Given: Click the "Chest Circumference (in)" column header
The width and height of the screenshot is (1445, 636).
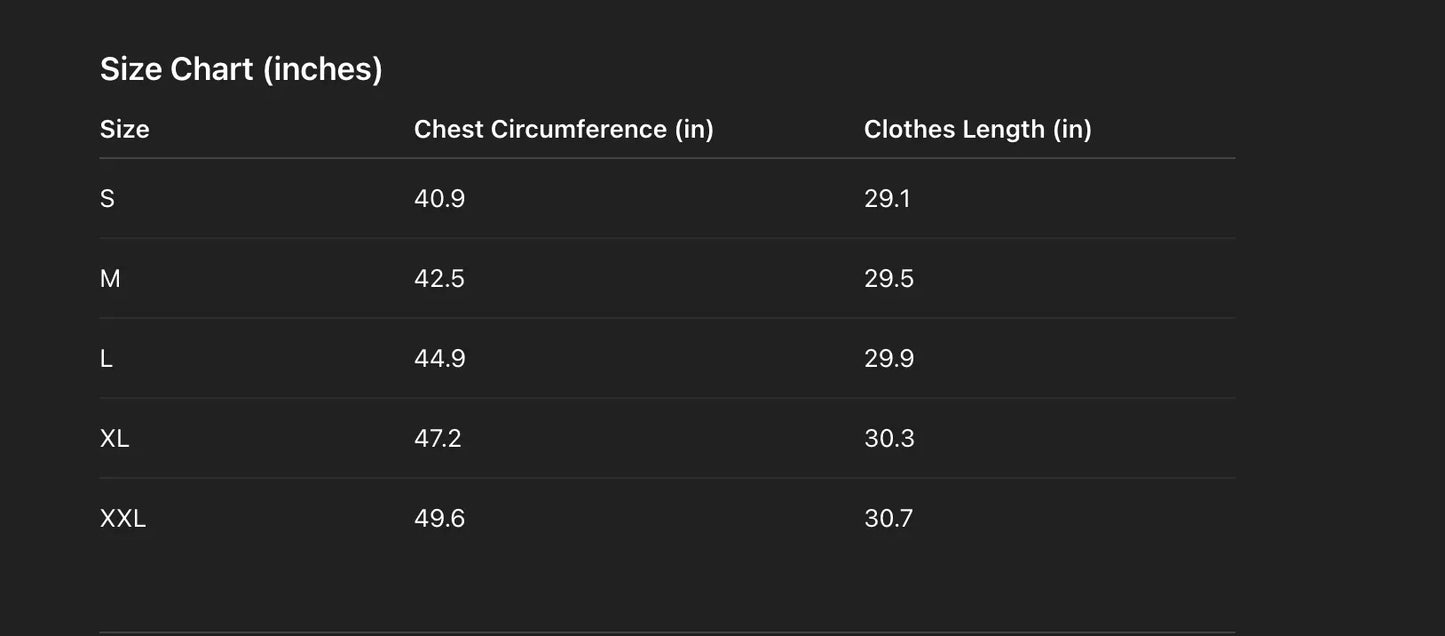Looking at the screenshot, I should coord(563,129).
